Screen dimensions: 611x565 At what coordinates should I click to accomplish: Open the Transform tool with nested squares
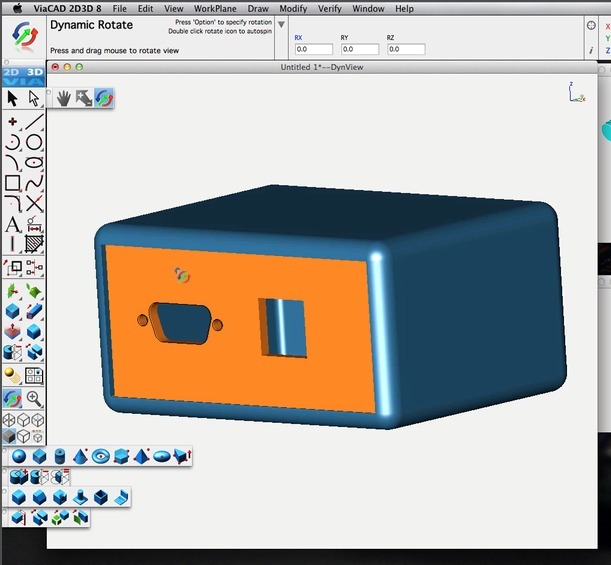tap(12, 267)
